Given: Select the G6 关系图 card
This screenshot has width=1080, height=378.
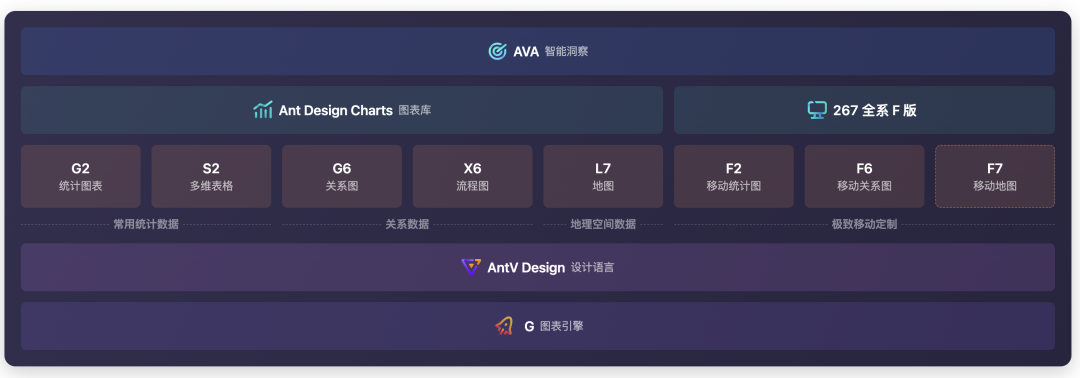Looking at the screenshot, I should pos(342,176).
